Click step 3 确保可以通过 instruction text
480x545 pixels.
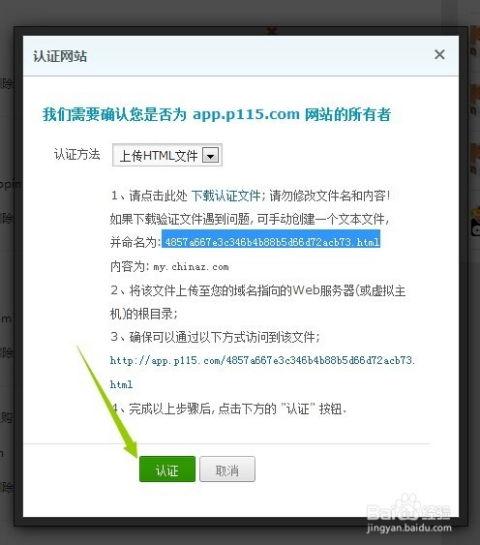point(215,337)
